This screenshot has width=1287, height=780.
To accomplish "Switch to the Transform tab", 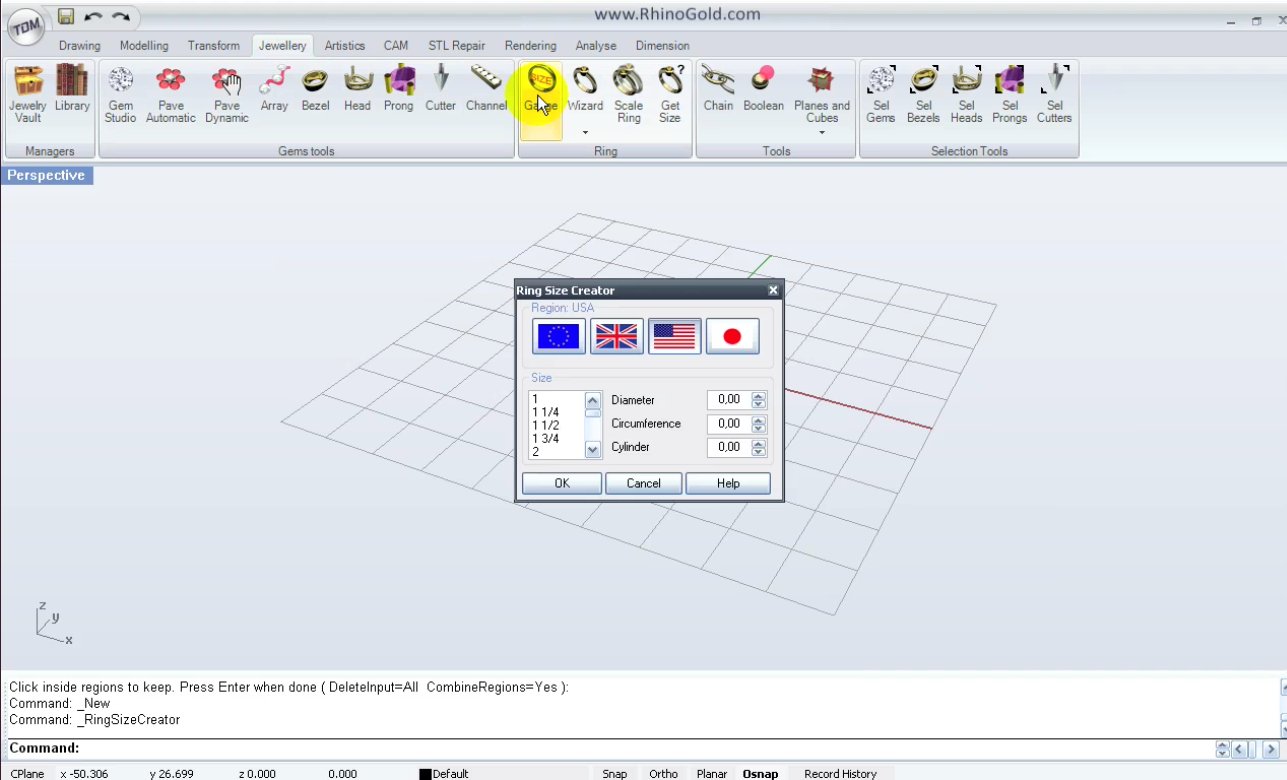I will point(214,45).
